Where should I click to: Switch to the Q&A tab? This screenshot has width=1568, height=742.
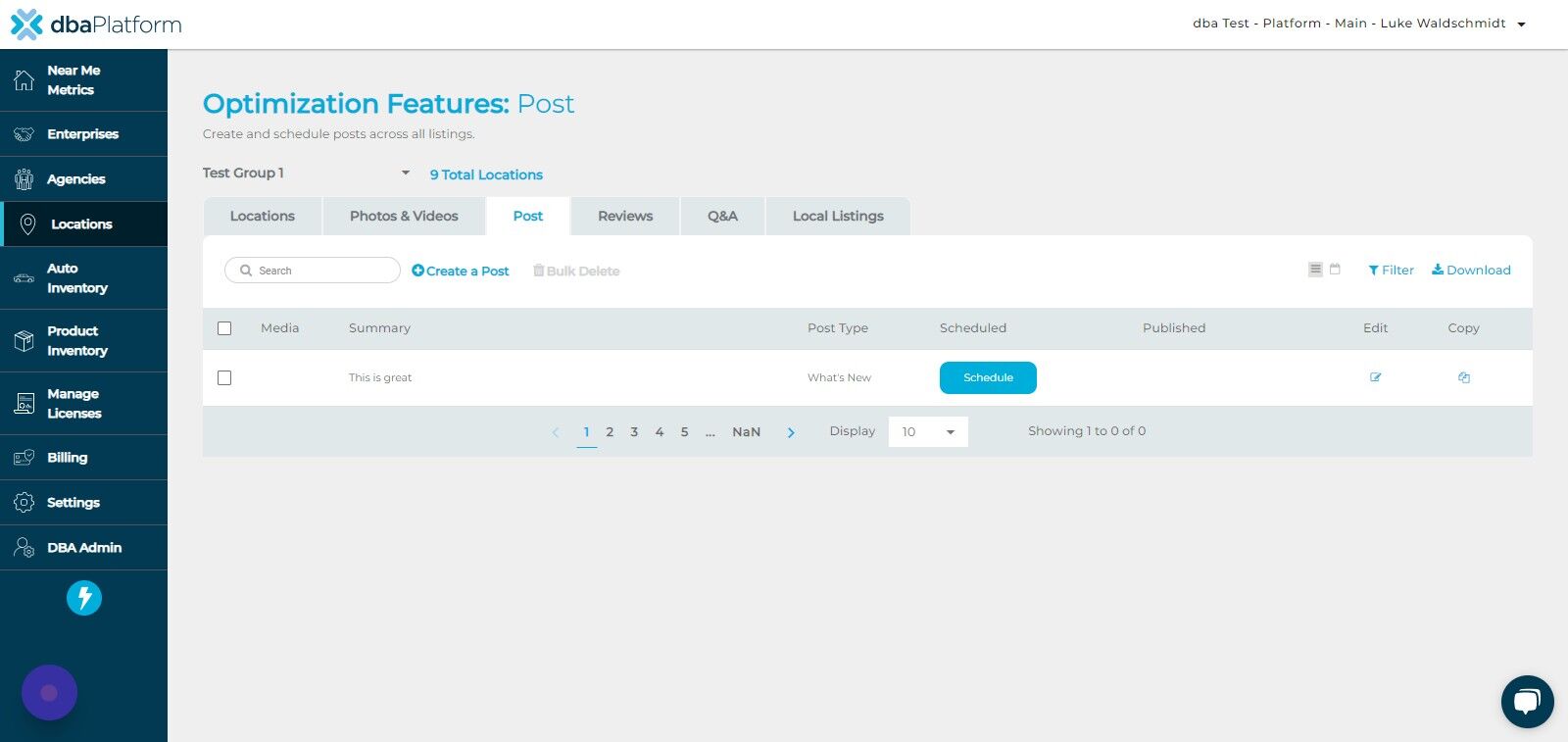click(722, 217)
